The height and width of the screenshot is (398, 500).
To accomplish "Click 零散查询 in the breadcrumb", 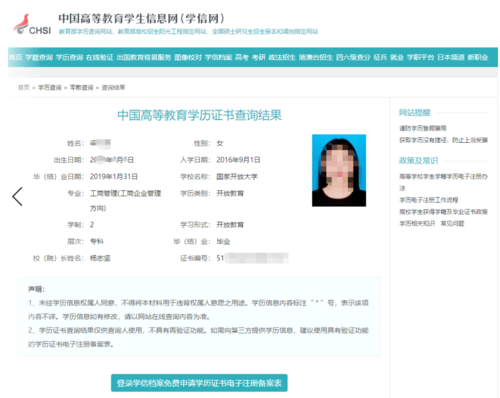I will pyautogui.click(x=82, y=88).
